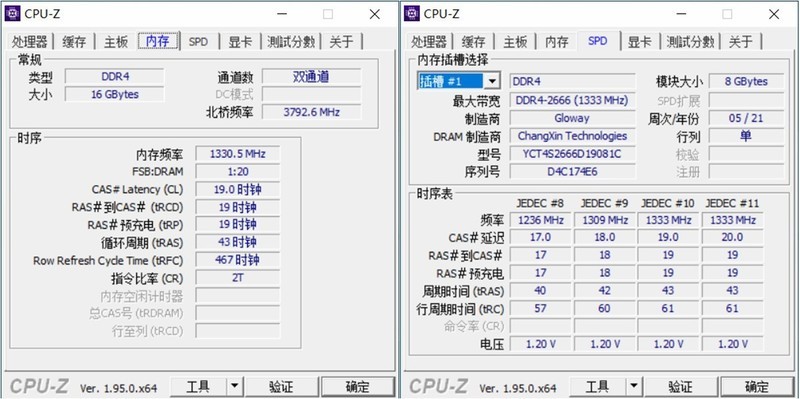The width and height of the screenshot is (800, 399).
Task: Click the 单 ranks value
Action: tap(746, 136)
